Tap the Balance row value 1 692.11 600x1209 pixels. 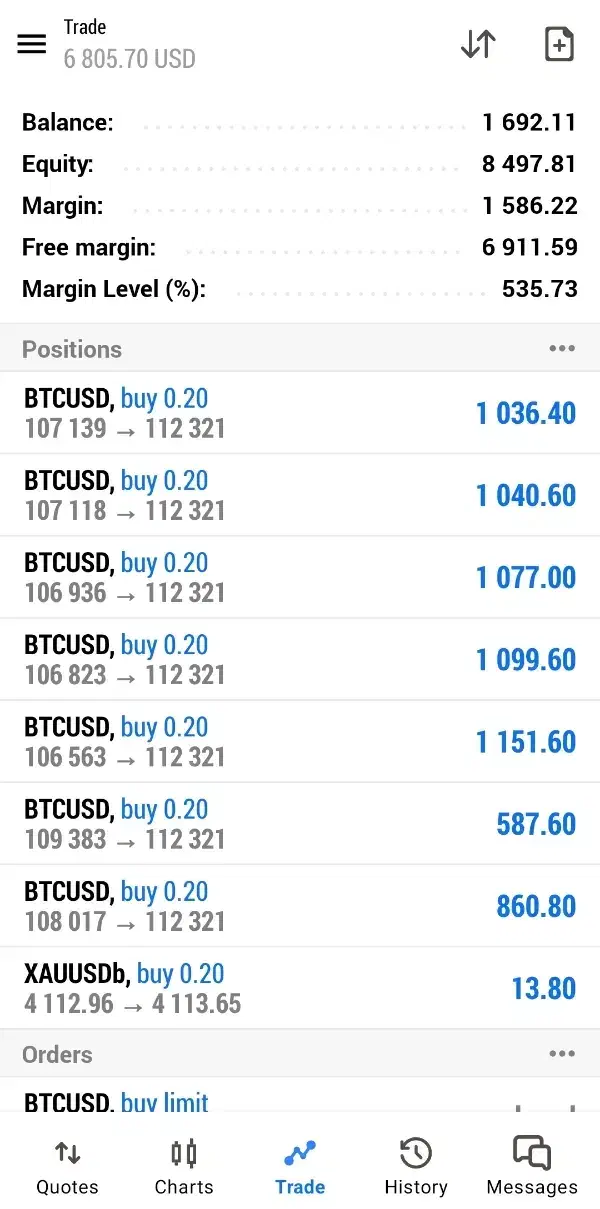(x=529, y=123)
